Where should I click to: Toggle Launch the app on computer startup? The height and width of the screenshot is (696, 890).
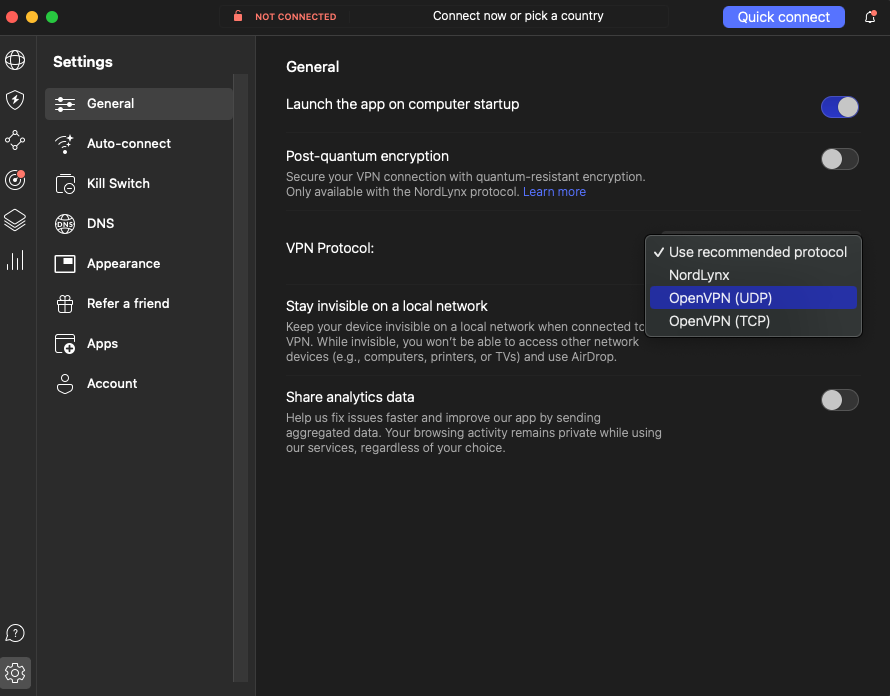[x=839, y=107]
